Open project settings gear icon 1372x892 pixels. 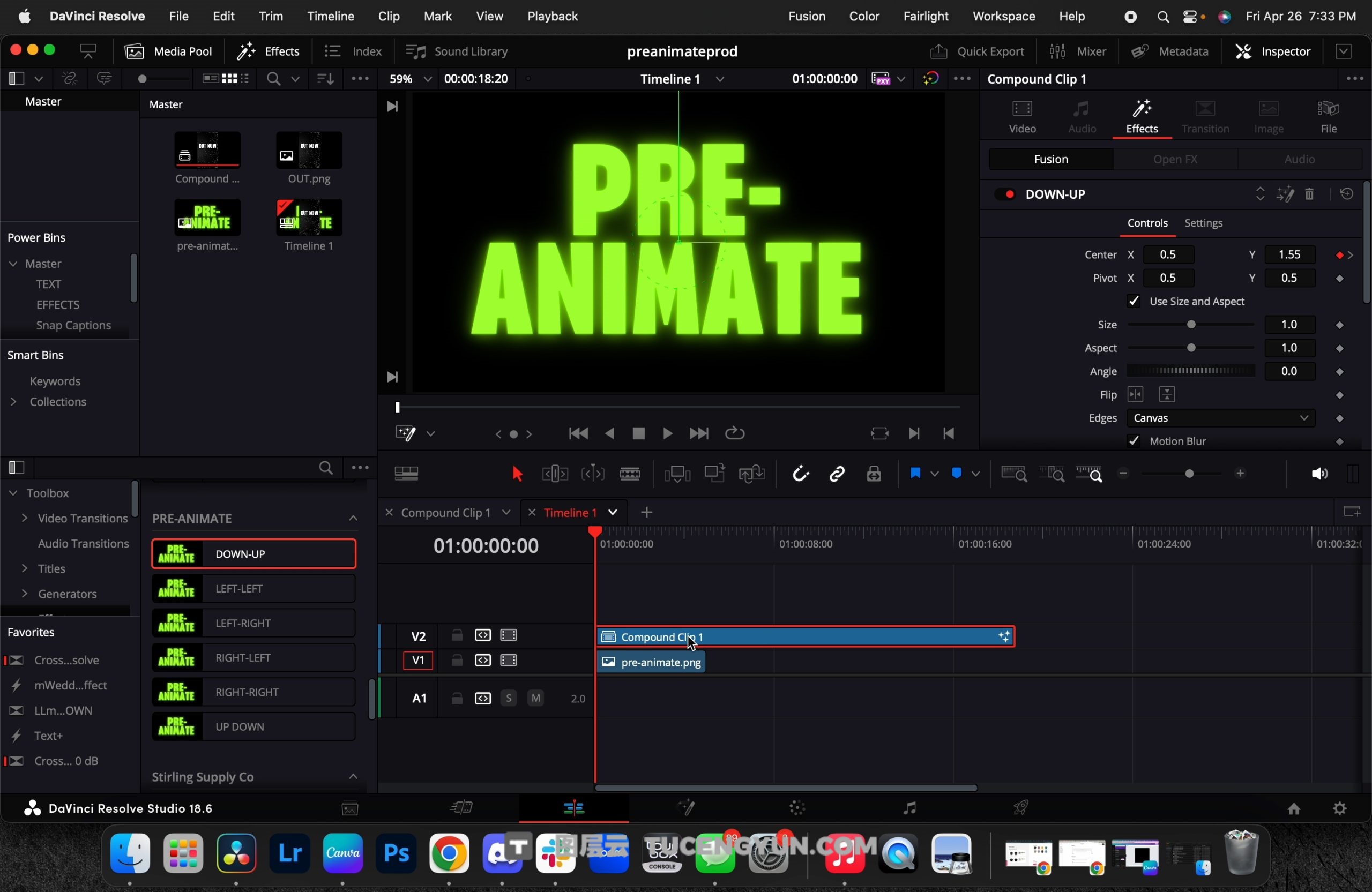coord(1340,809)
